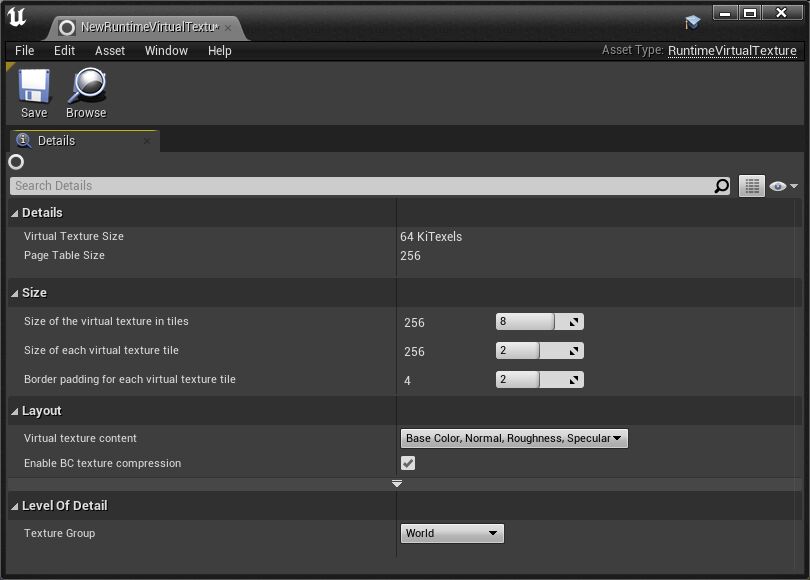Click the Texture Group label
The height and width of the screenshot is (580, 810).
click(x=59, y=533)
